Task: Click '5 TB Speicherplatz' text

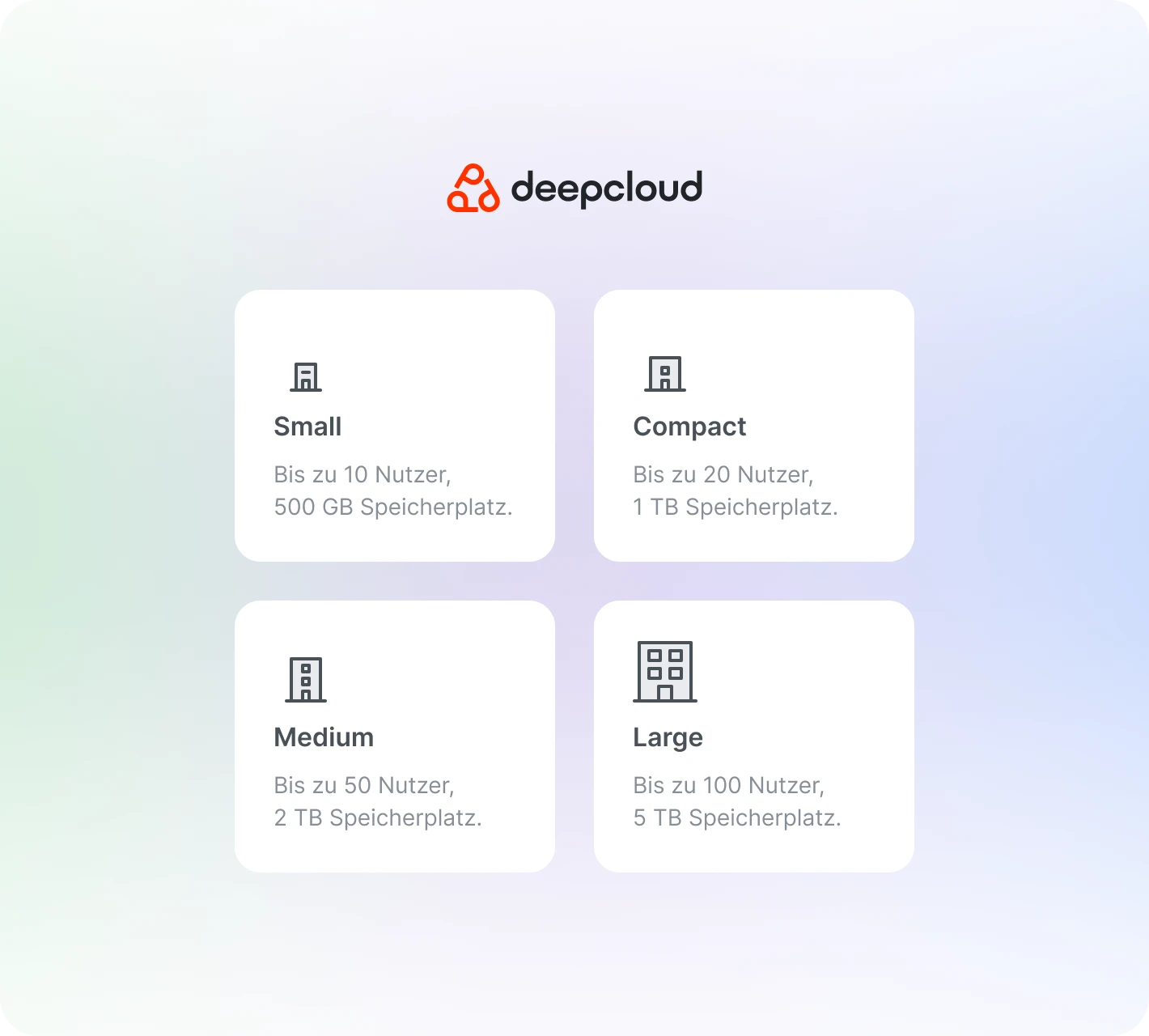Action: point(736,818)
